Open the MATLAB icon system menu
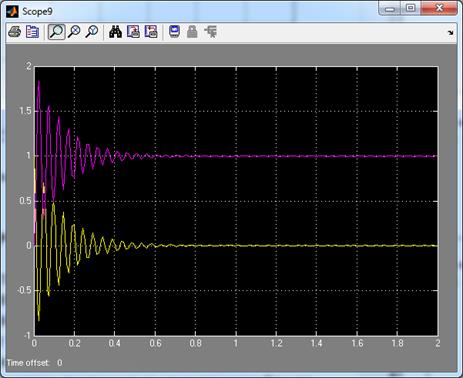 pyautogui.click(x=12, y=12)
